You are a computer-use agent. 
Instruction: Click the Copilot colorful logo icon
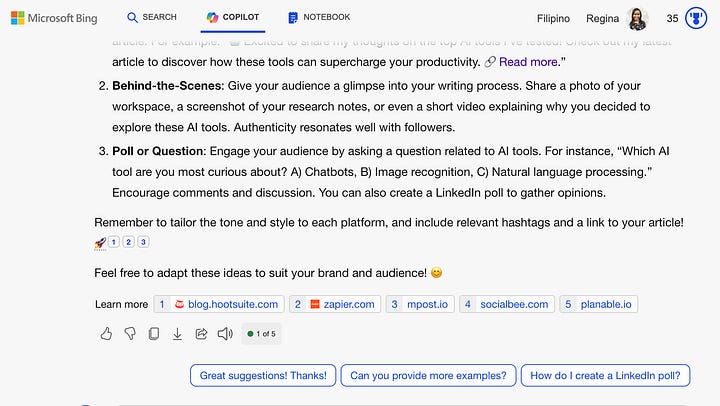pyautogui.click(x=212, y=17)
